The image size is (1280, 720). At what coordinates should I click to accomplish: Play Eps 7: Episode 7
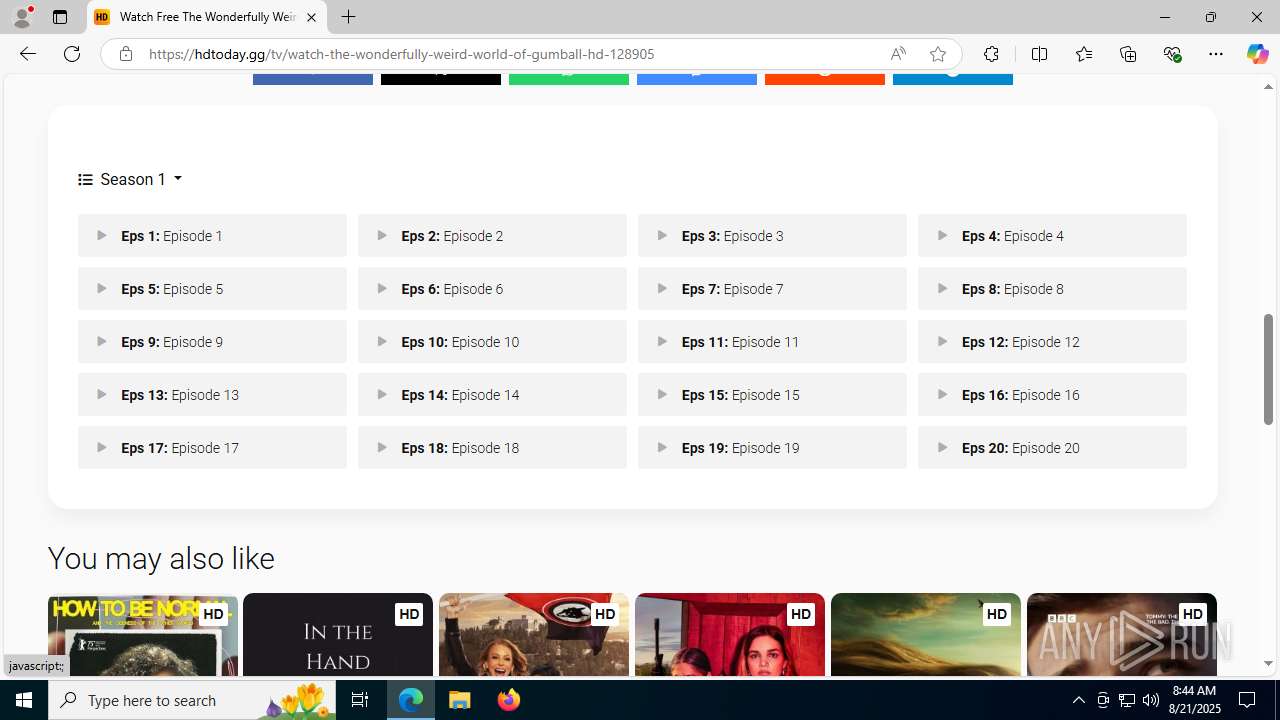[772, 289]
